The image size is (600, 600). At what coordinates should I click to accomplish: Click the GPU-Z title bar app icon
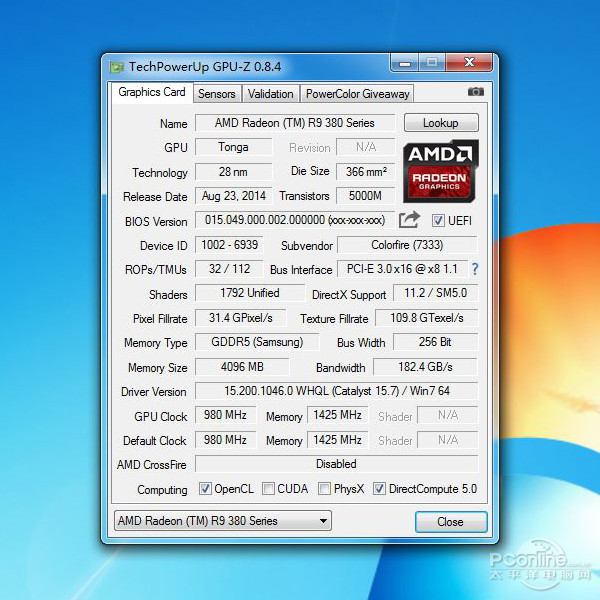[x=116, y=67]
